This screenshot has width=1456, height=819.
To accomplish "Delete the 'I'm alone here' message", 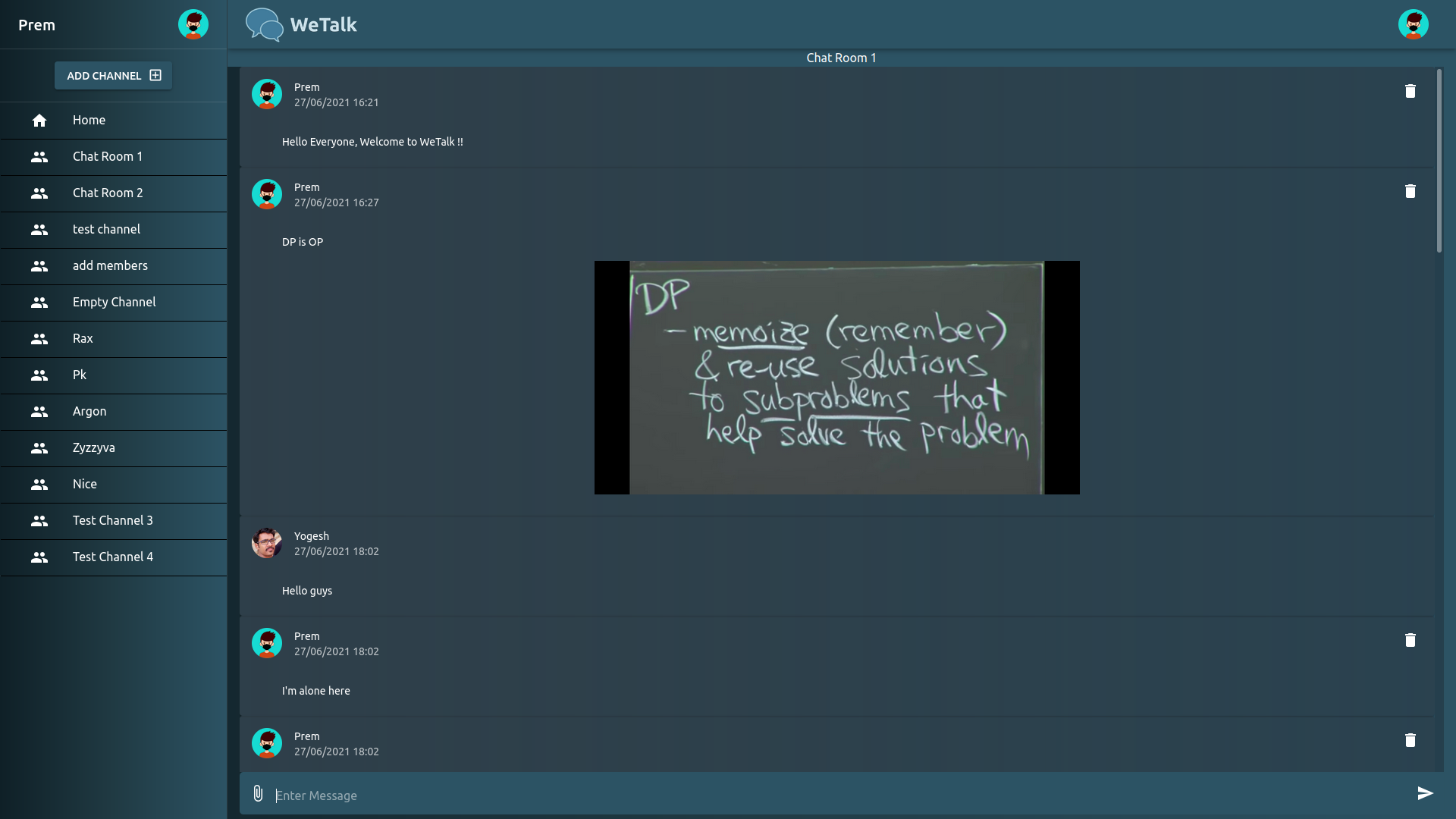I will tap(1410, 640).
